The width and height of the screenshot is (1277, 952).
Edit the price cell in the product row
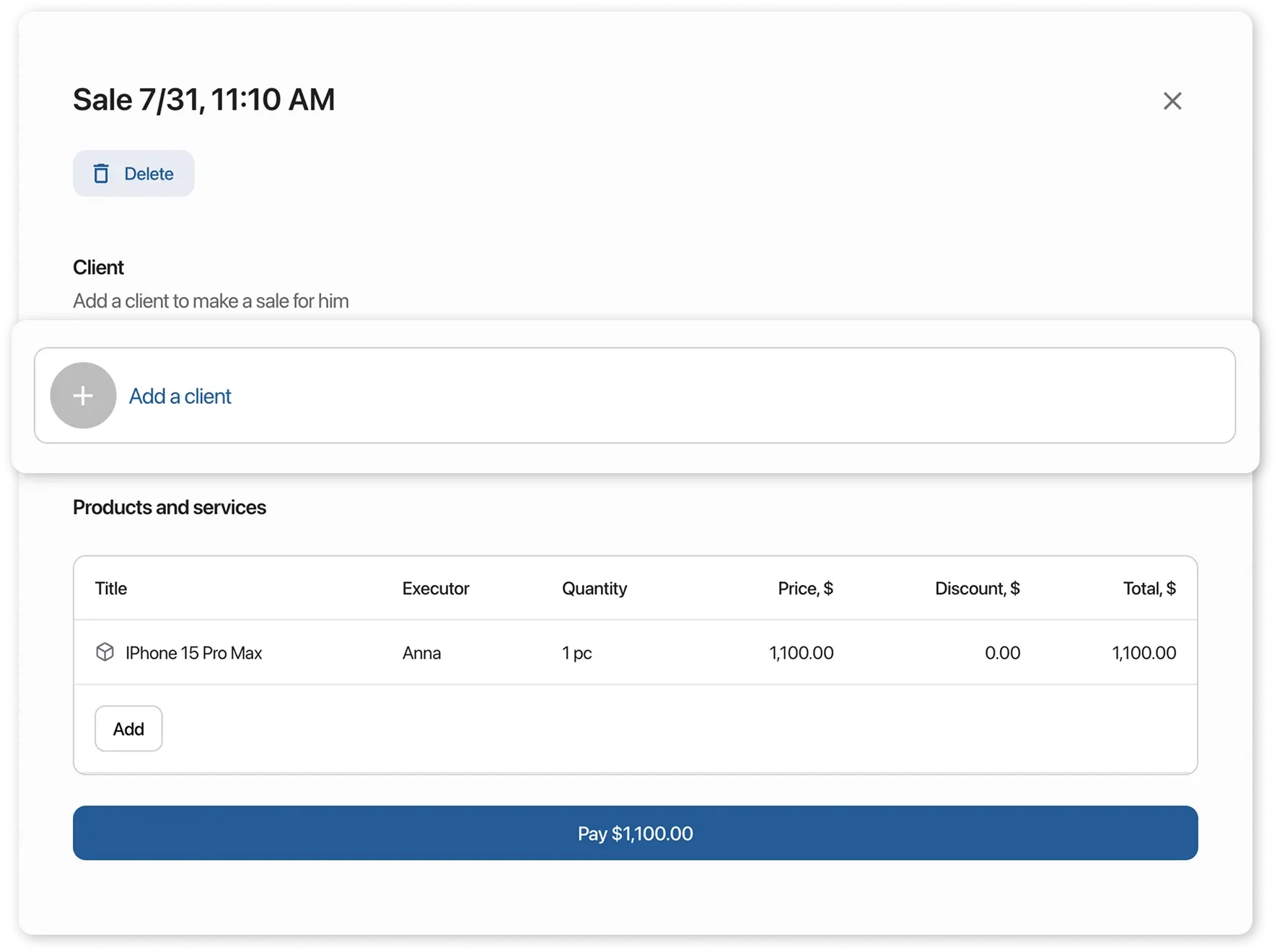(801, 653)
